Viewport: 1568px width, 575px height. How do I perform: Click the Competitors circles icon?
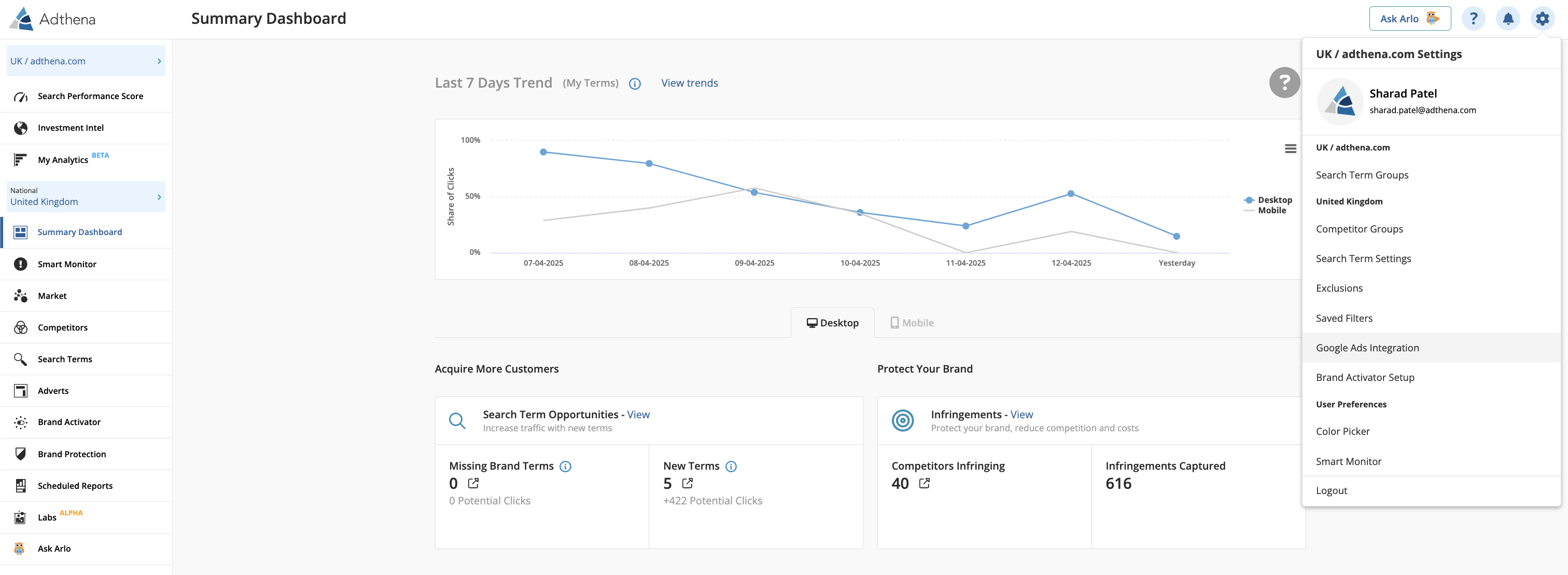(x=21, y=327)
